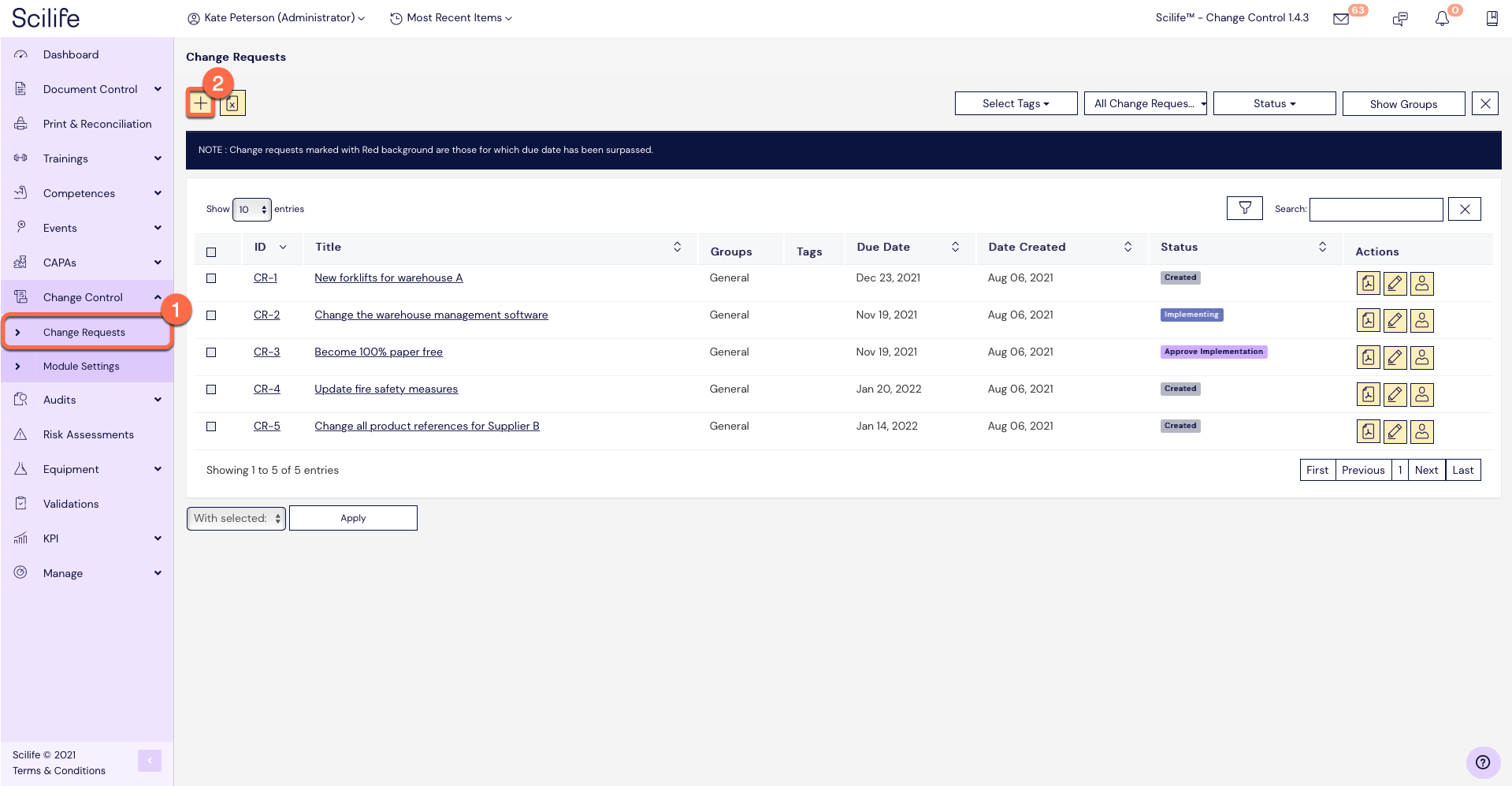This screenshot has height=786, width=1512.
Task: Edit change request CR-3 with pencil icon
Action: click(1395, 357)
